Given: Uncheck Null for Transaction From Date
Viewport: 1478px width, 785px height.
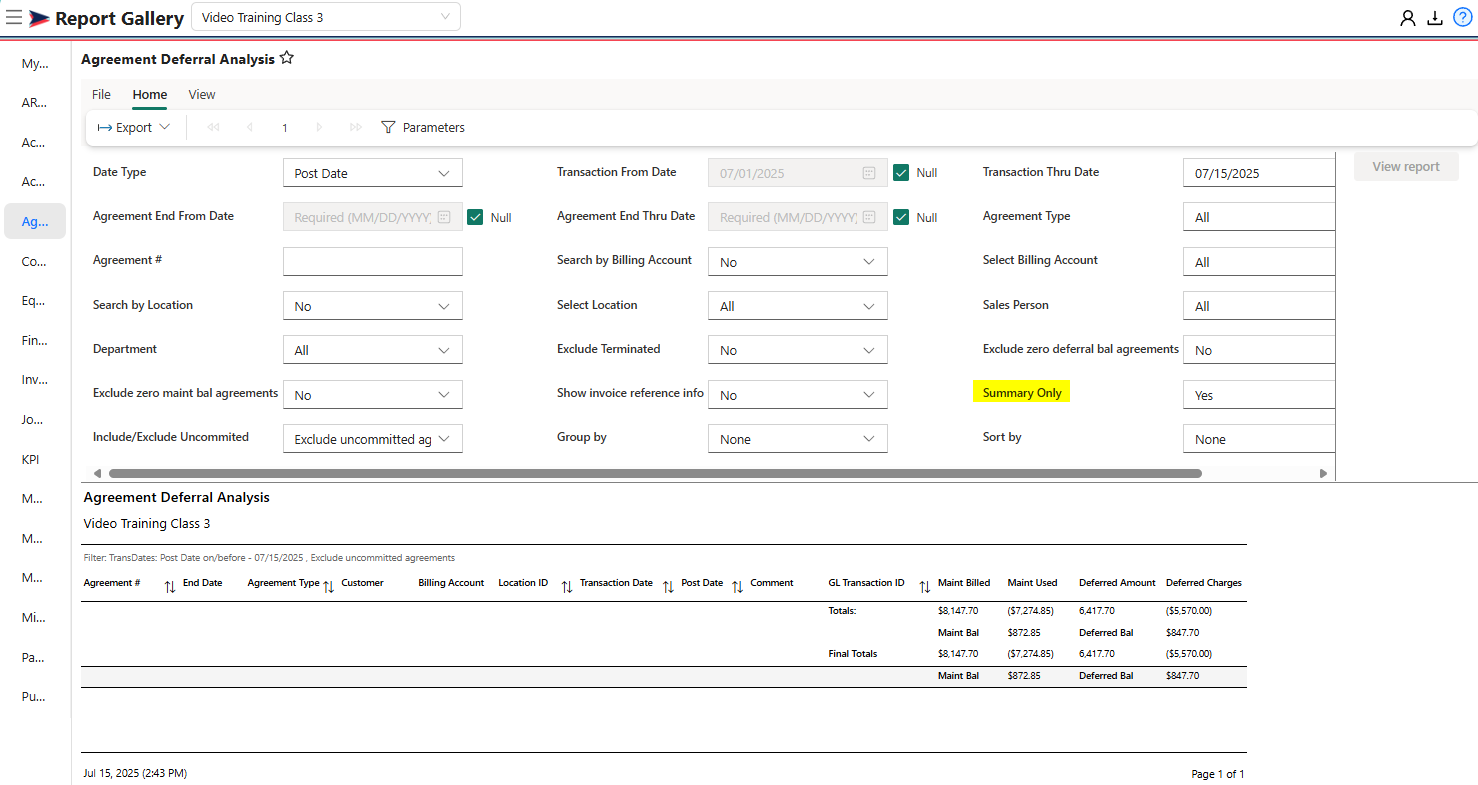Looking at the screenshot, I should pyautogui.click(x=901, y=173).
